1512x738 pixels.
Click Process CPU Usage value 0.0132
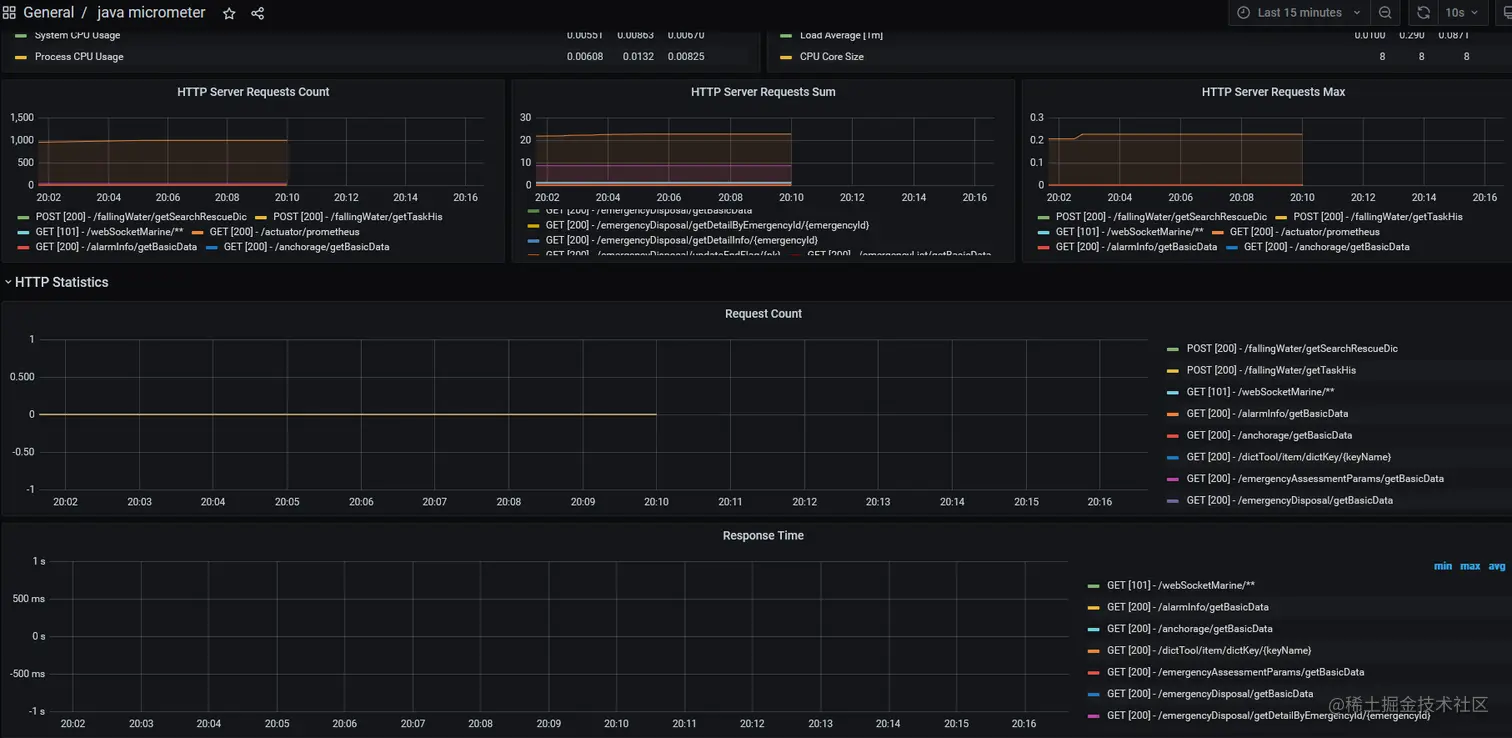tap(638, 57)
